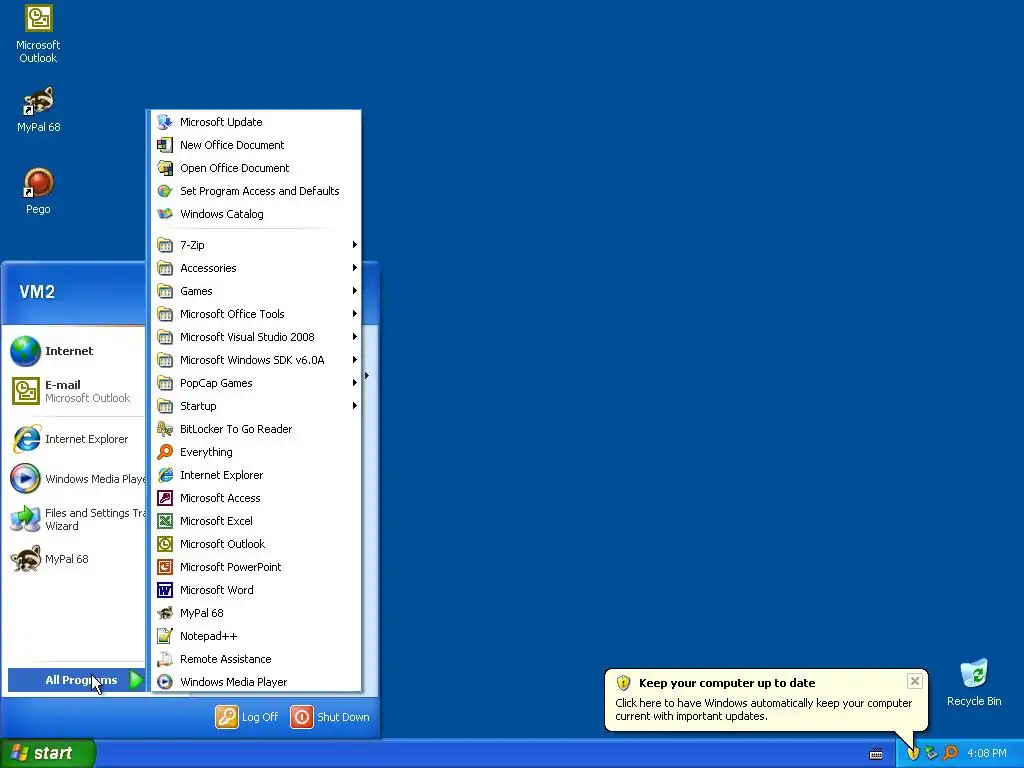This screenshot has width=1024, height=768.
Task: Click MyPal 68 raccoon icon in programs list
Action: tap(165, 613)
